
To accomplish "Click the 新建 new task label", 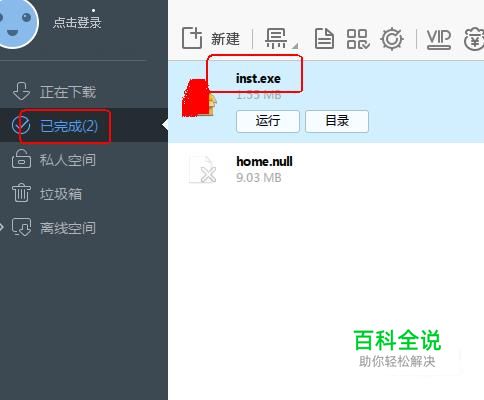I will [225, 39].
